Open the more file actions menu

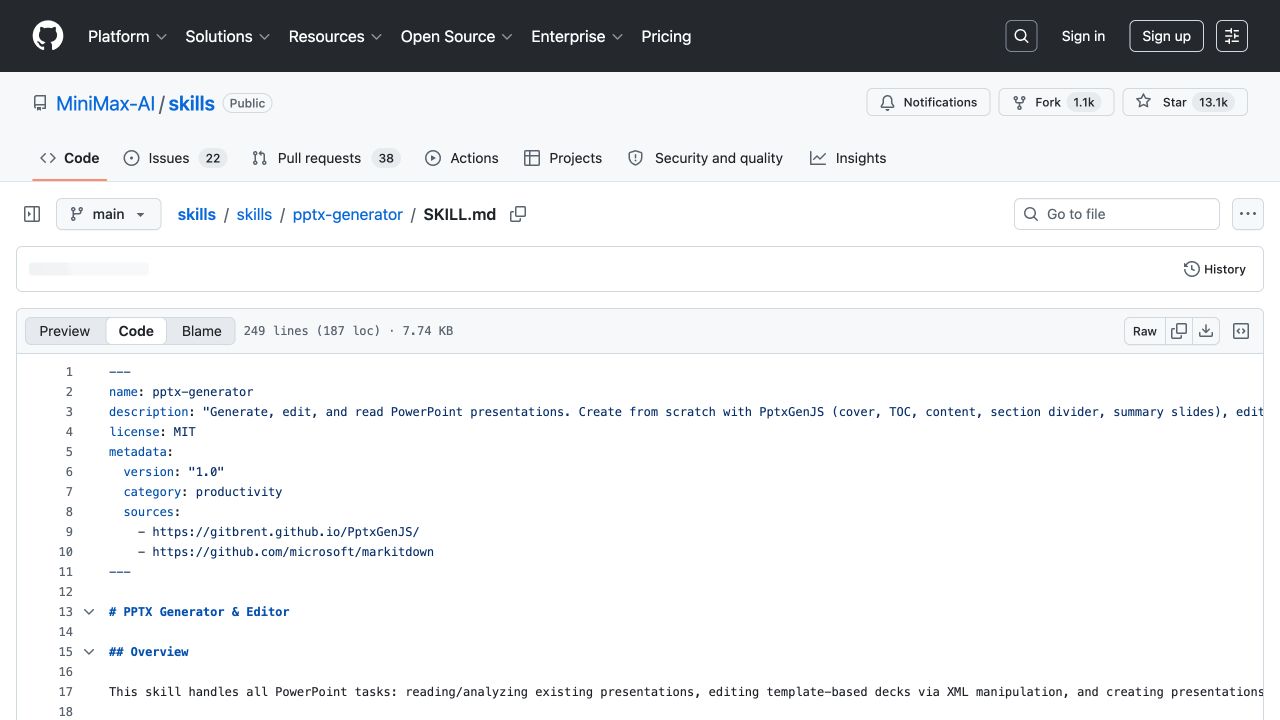pyautogui.click(x=1247, y=214)
